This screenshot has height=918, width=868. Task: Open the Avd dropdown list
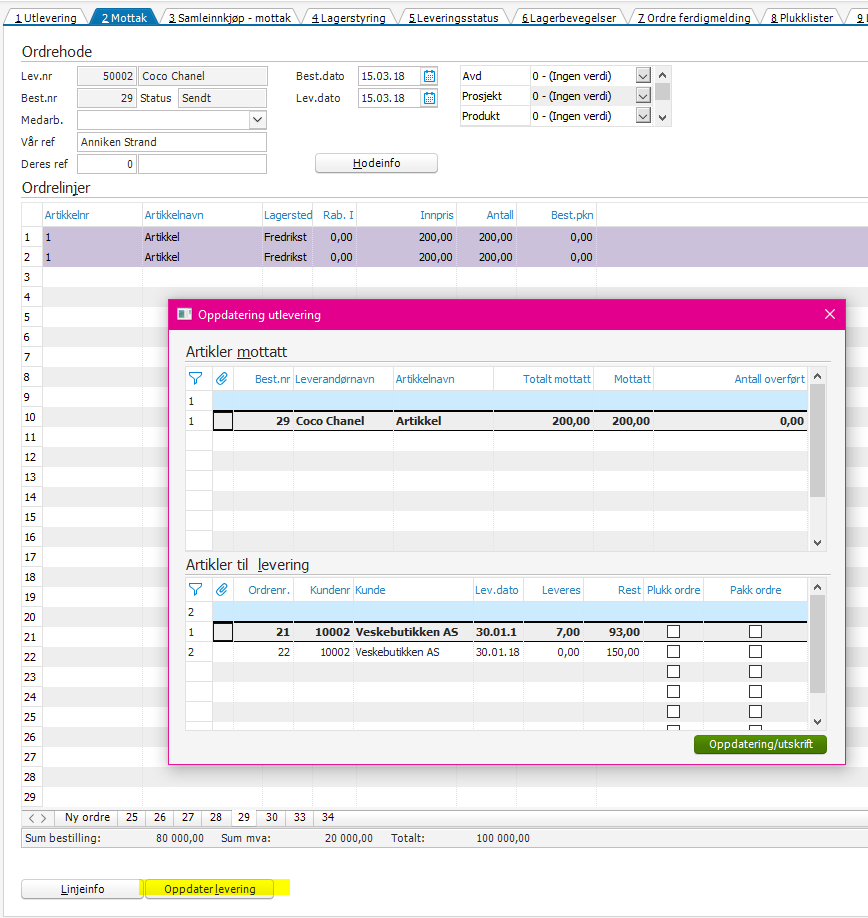tap(643, 76)
